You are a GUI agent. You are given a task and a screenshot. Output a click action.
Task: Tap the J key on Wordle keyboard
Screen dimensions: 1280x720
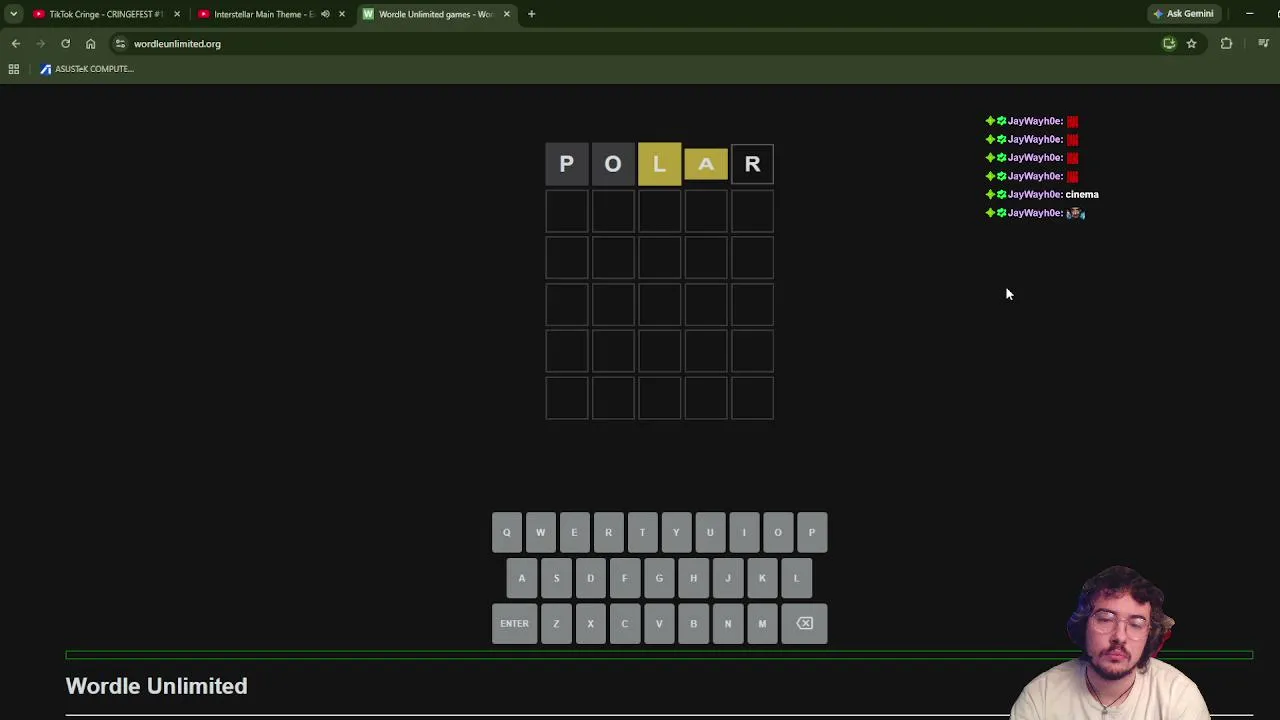[727, 578]
